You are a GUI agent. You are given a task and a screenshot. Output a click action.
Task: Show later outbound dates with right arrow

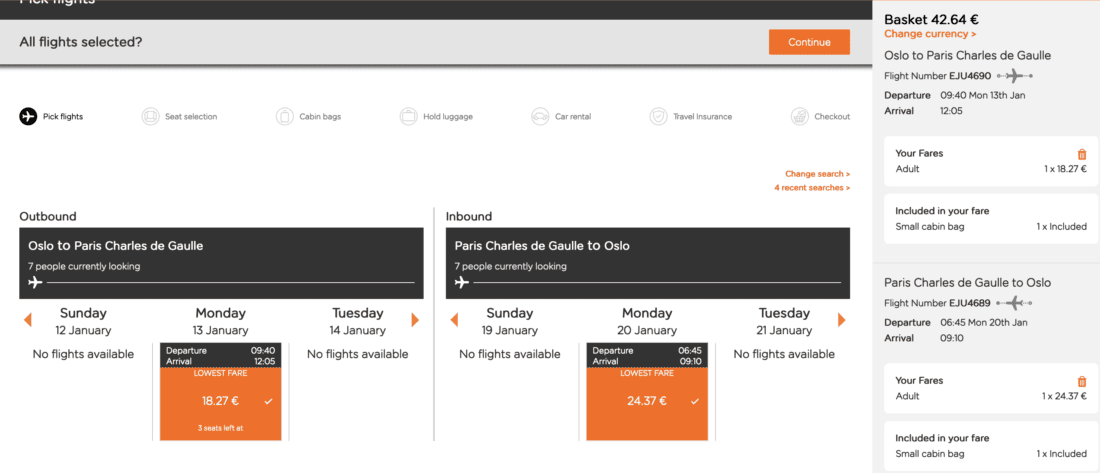(415, 320)
